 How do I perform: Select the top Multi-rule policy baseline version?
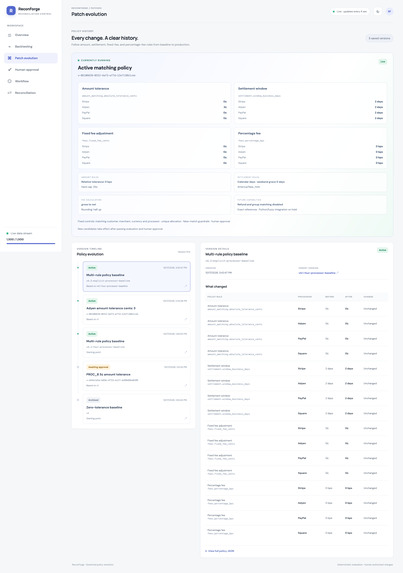click(137, 276)
